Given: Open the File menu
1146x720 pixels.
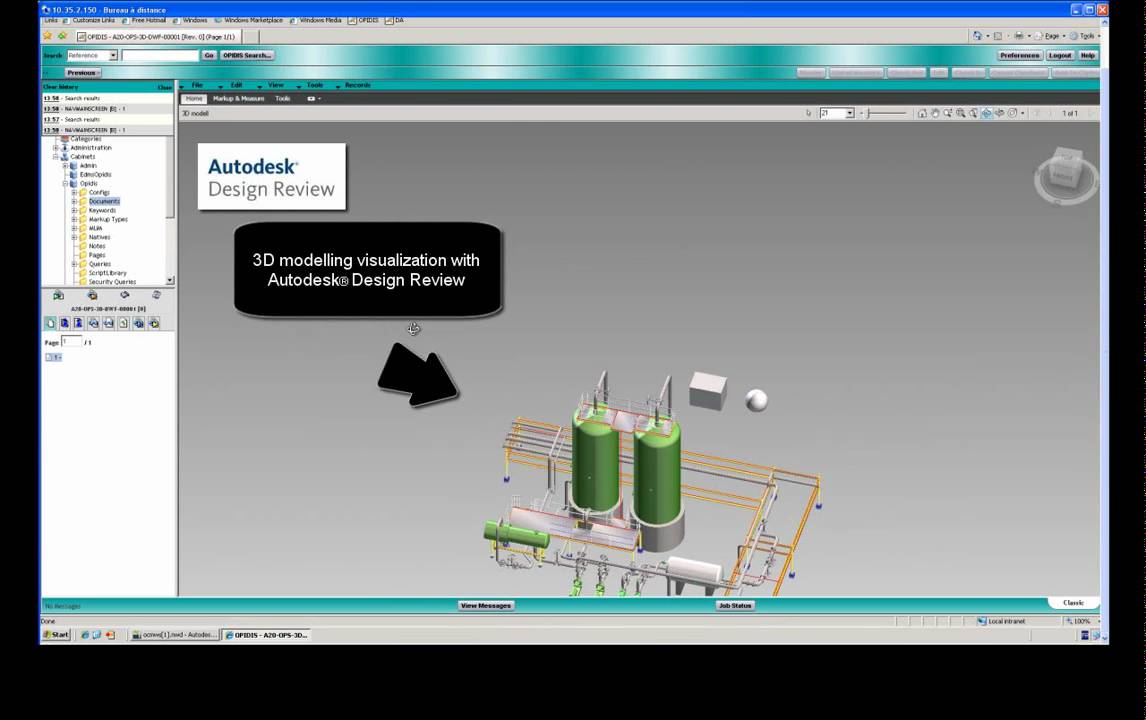Looking at the screenshot, I should [x=197, y=86].
